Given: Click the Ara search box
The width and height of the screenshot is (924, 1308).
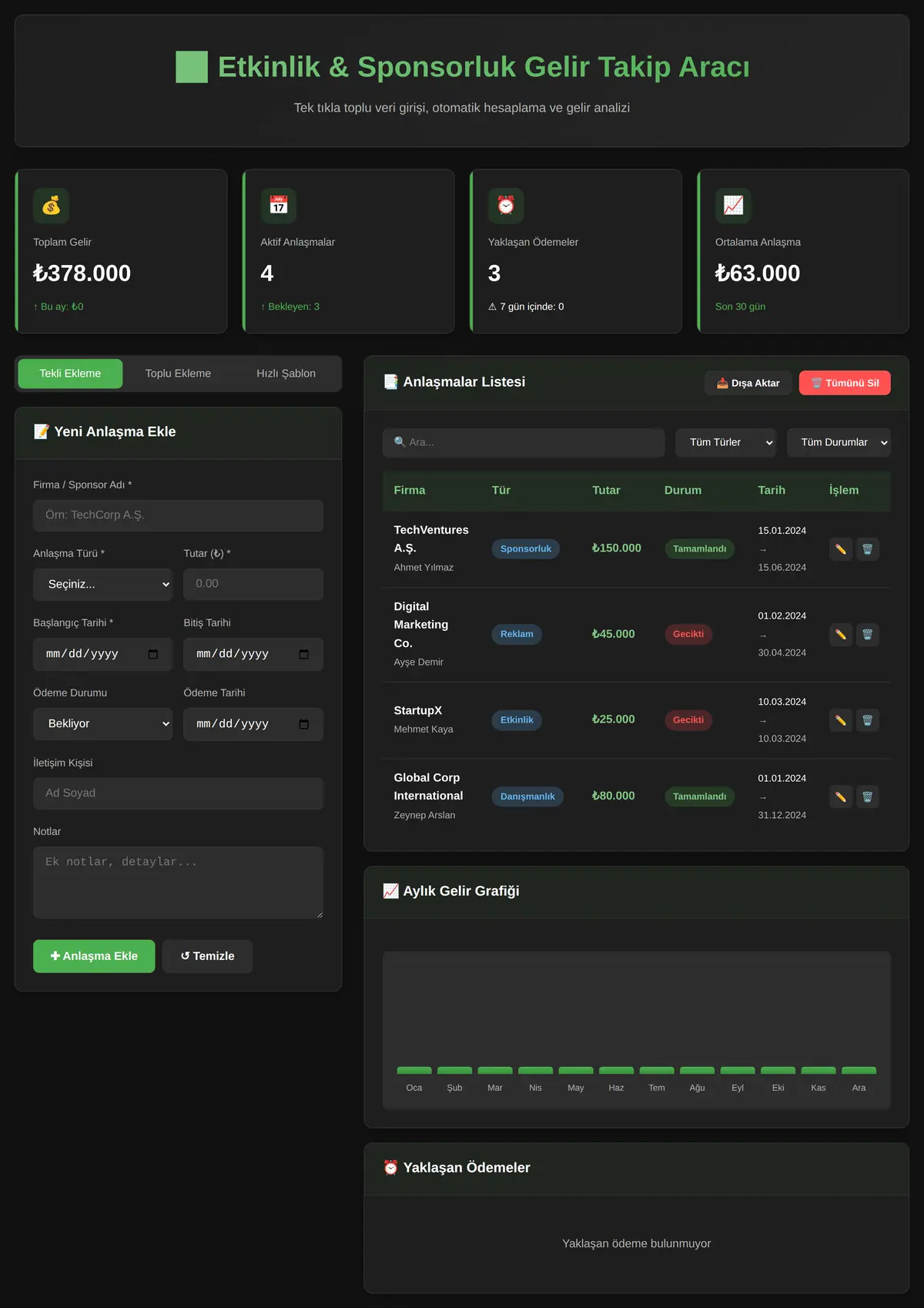Looking at the screenshot, I should (524, 442).
